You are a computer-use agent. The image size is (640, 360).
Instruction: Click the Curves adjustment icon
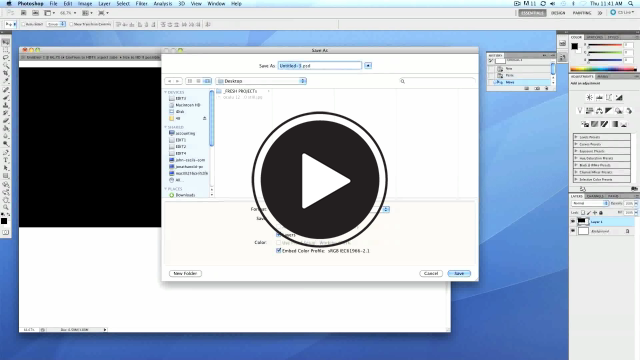point(609,98)
